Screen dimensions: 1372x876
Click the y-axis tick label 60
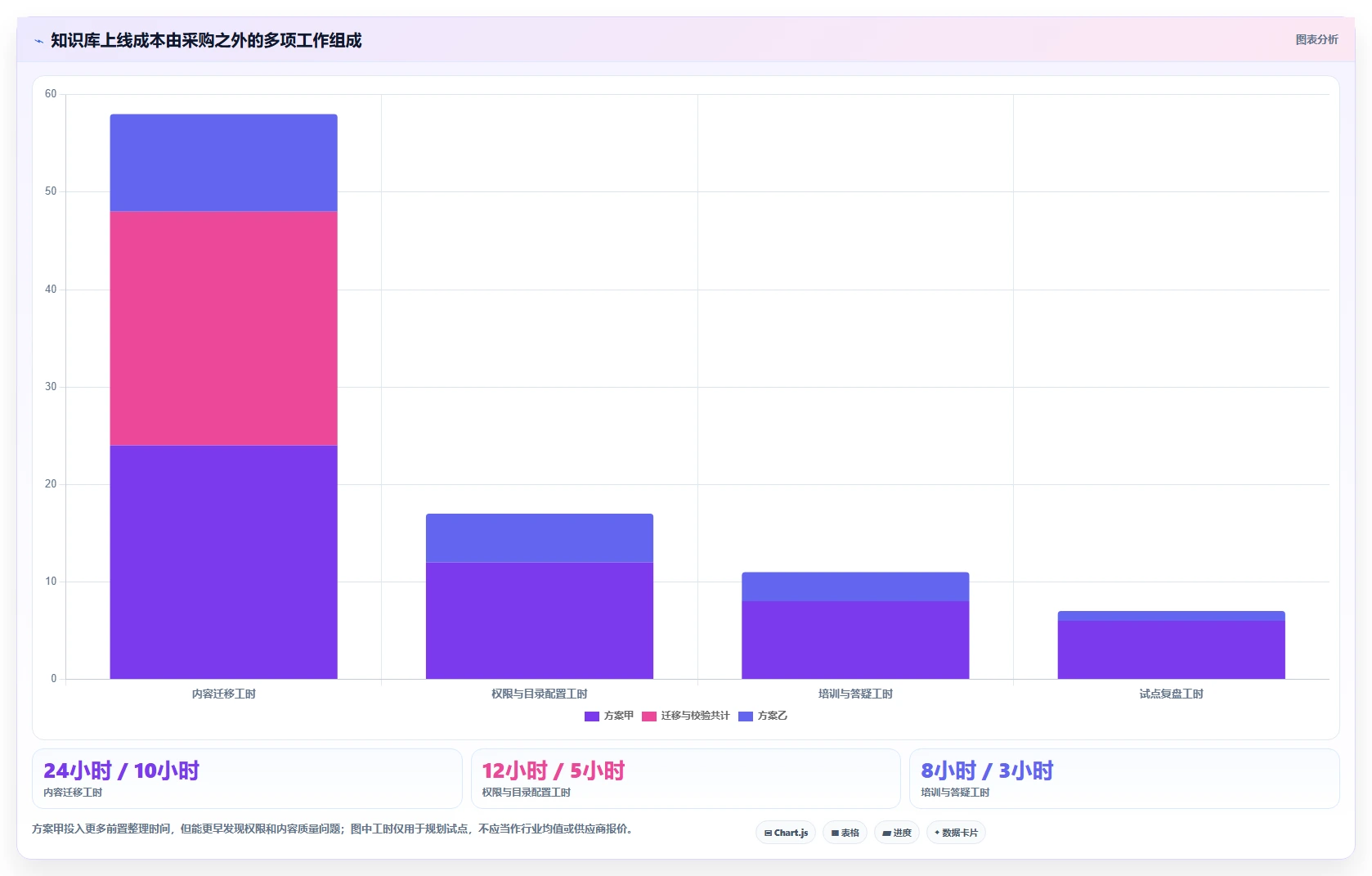click(x=51, y=94)
